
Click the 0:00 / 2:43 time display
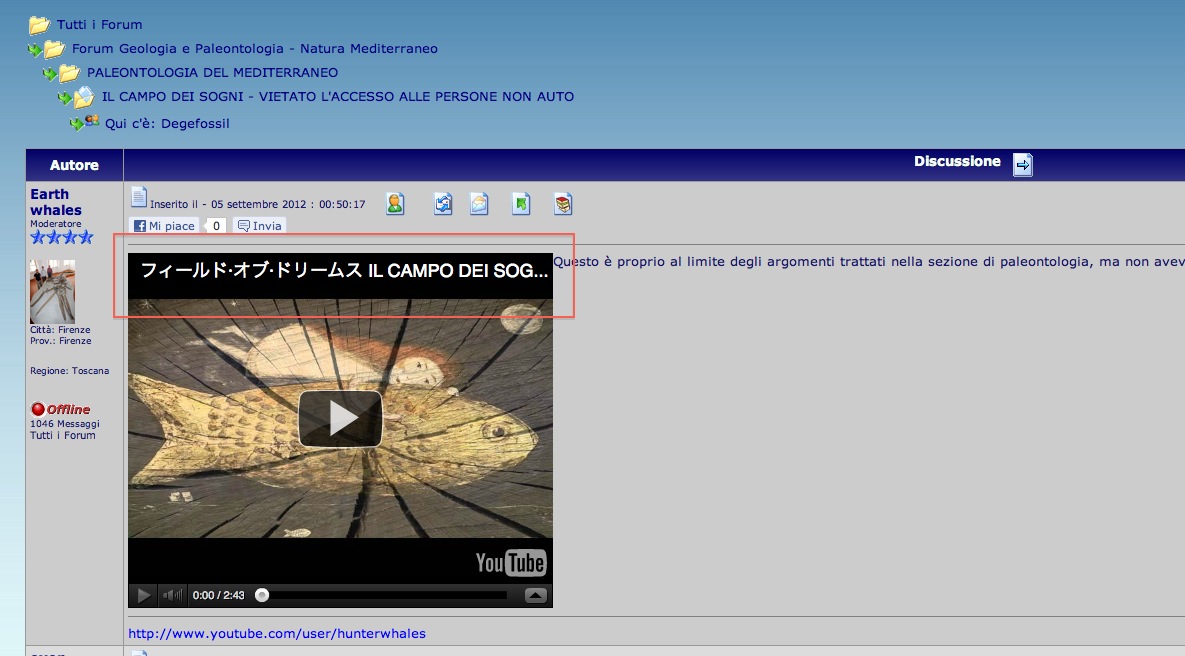[x=218, y=596]
